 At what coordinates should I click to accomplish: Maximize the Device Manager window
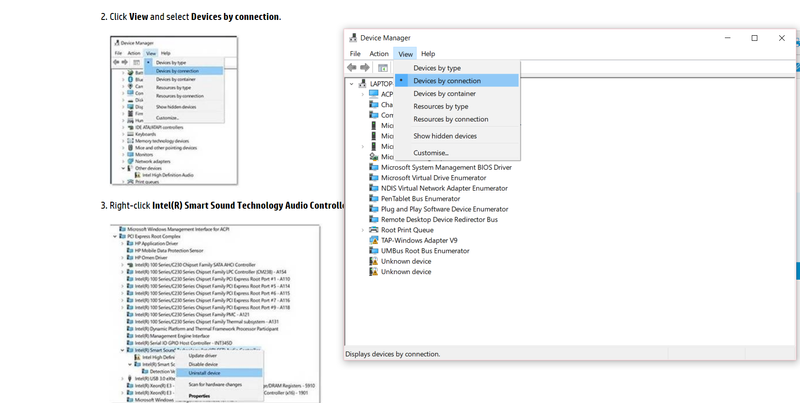coord(755,38)
